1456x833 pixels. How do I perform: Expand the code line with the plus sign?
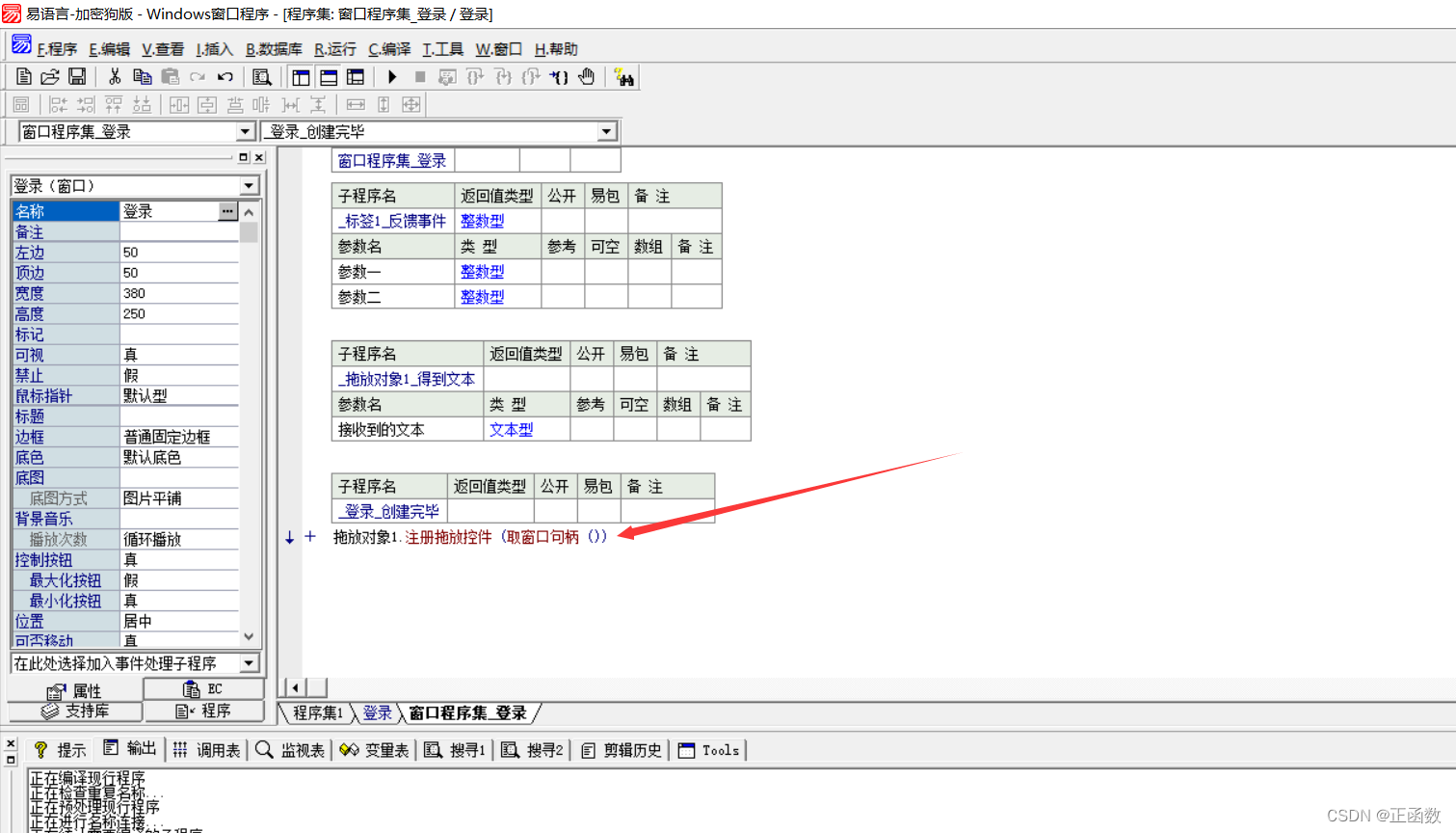(x=310, y=537)
